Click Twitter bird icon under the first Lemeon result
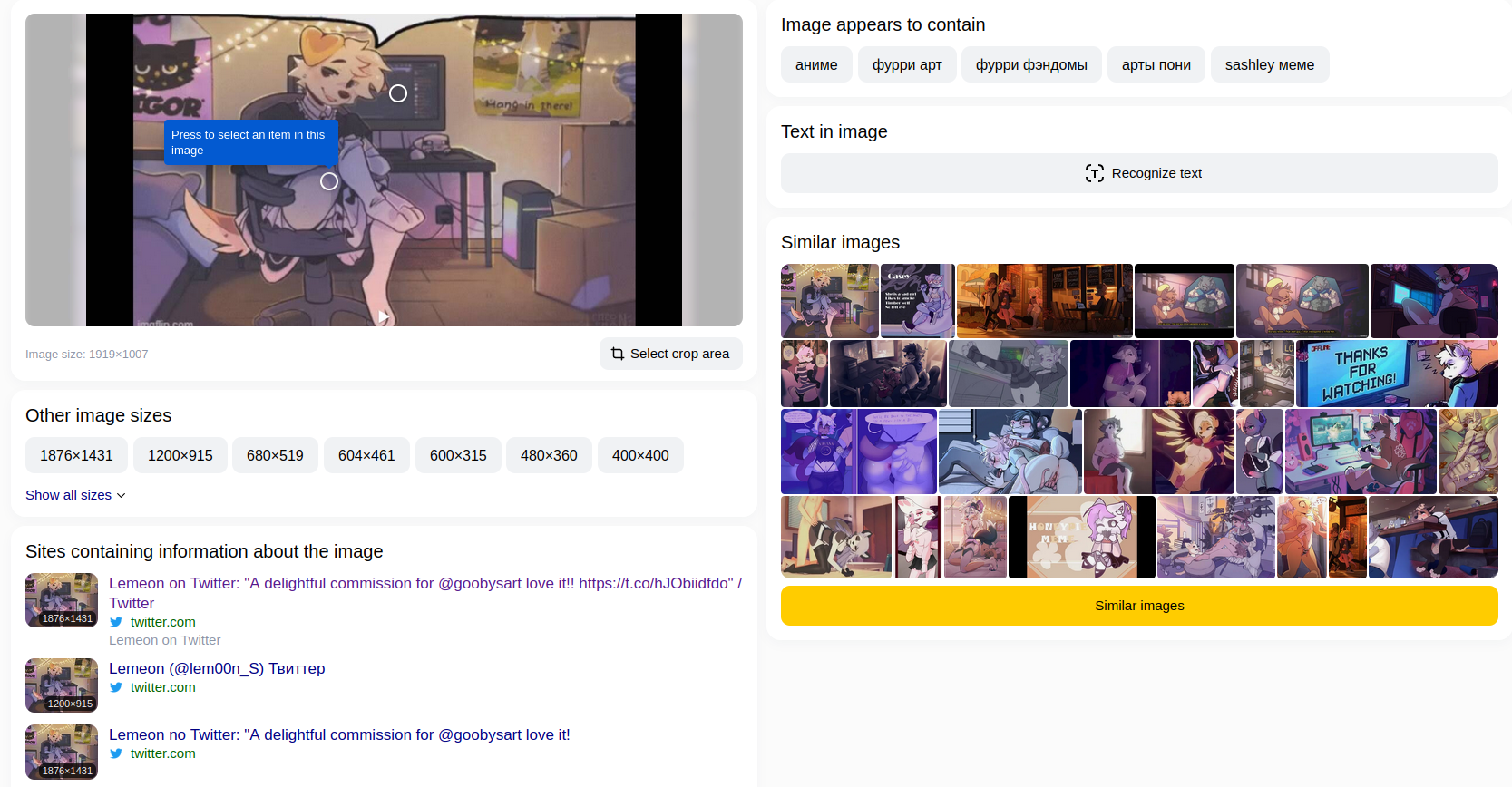 (116, 622)
